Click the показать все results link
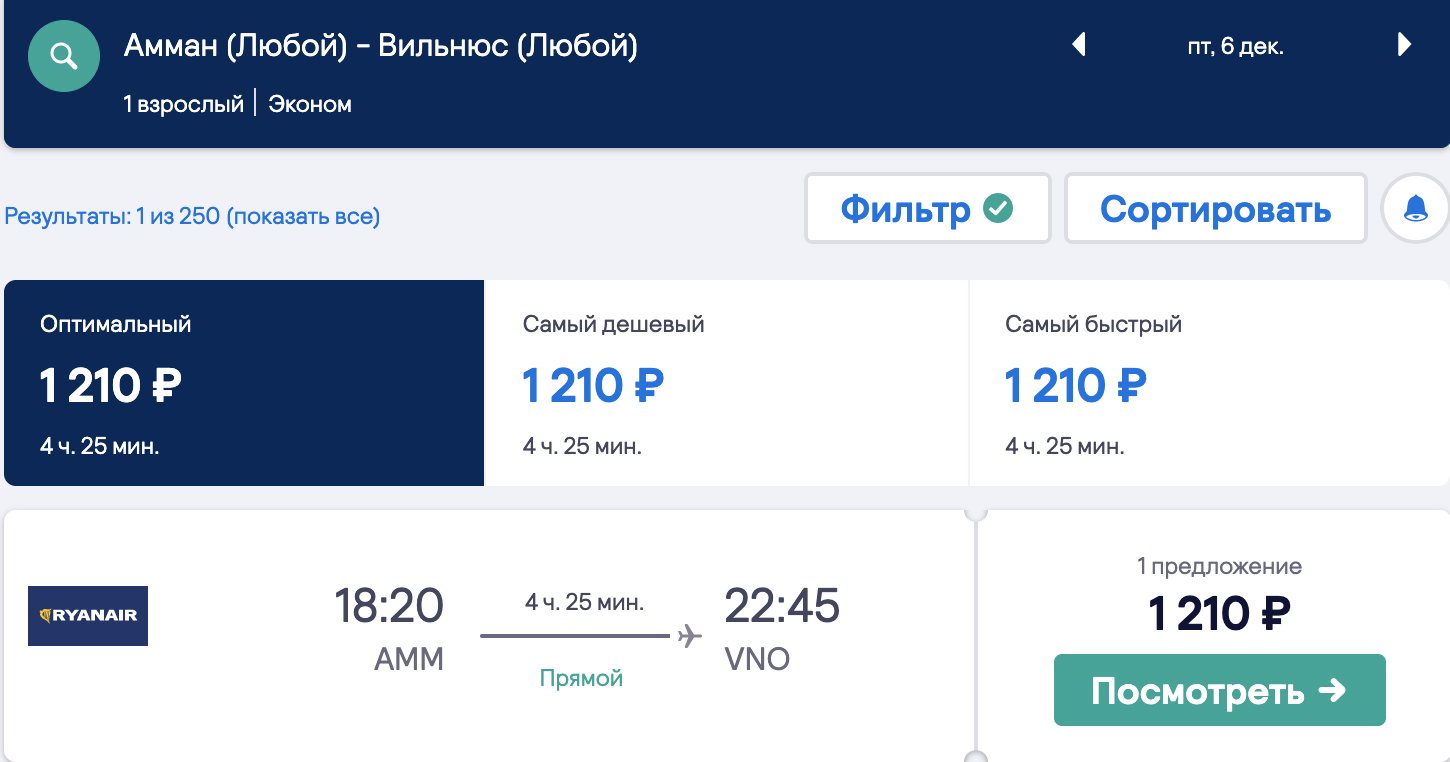 (303, 216)
